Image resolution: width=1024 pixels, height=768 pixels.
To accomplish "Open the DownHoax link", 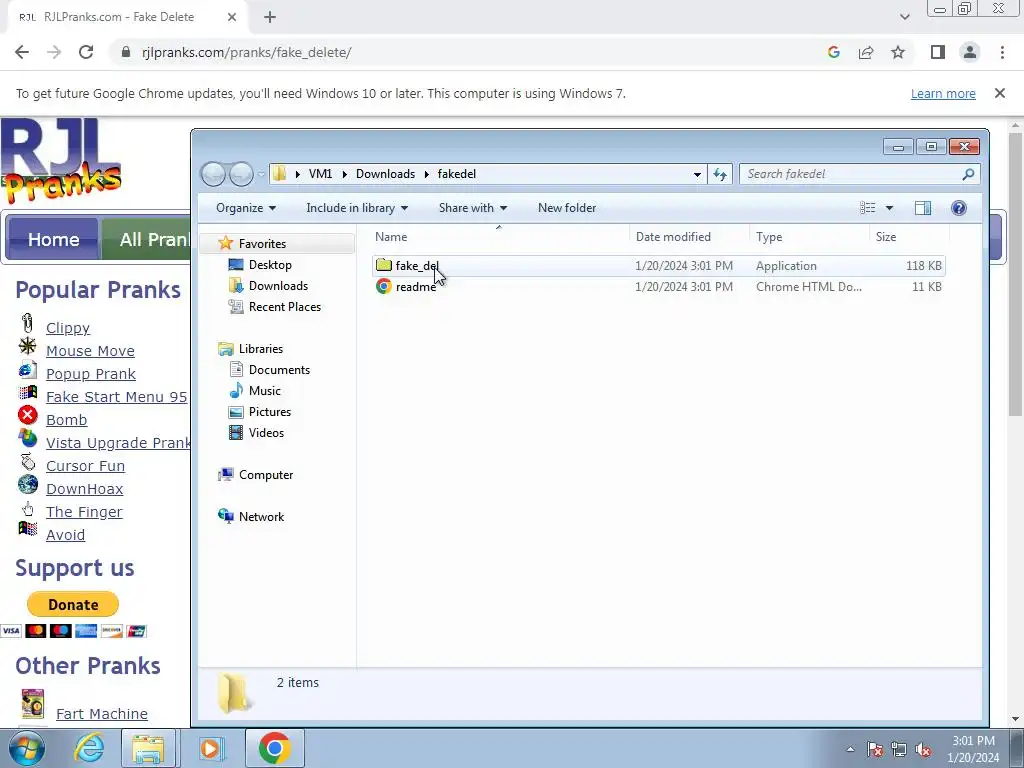I will coord(84,488).
